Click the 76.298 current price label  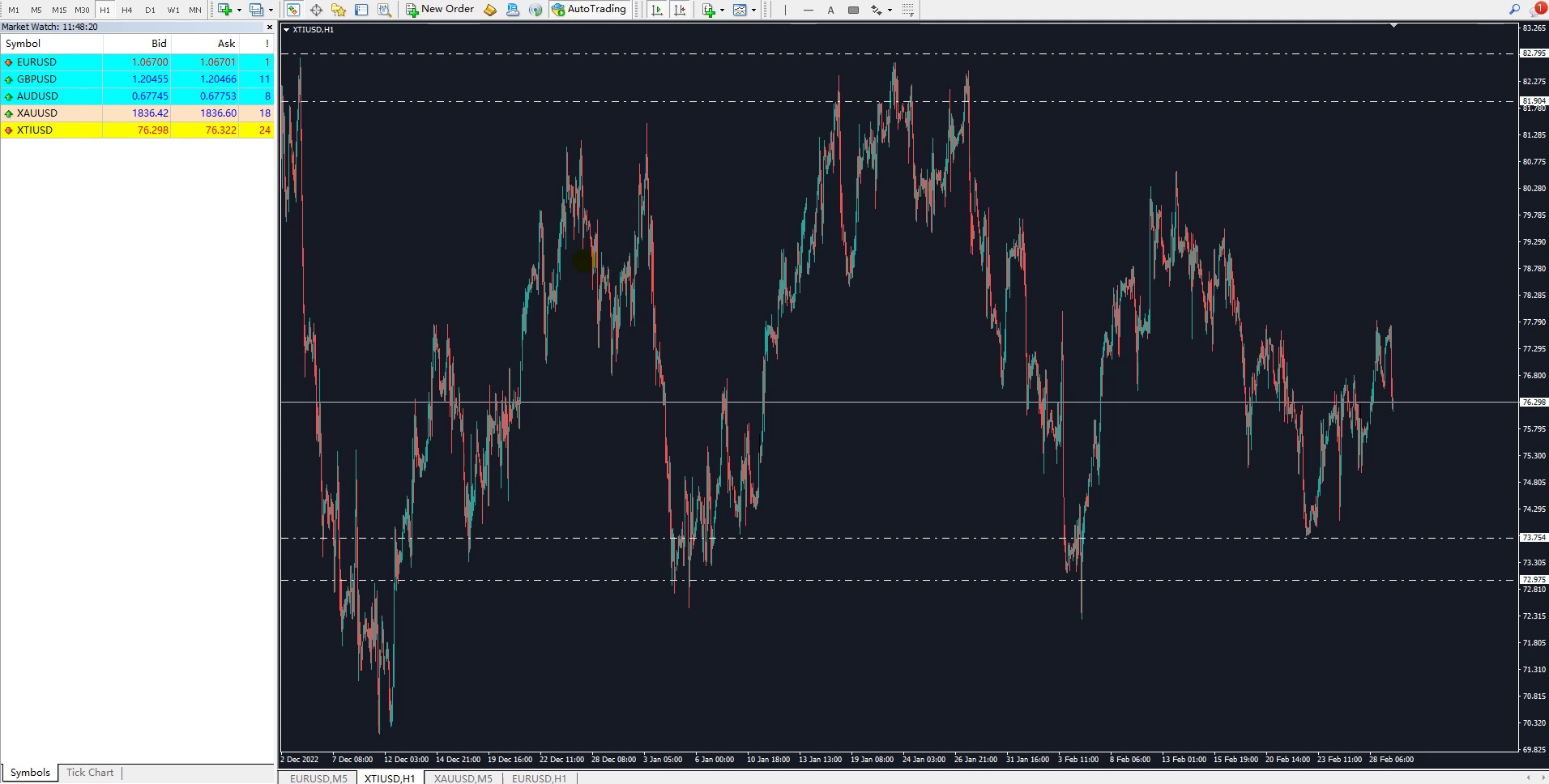(x=1534, y=403)
